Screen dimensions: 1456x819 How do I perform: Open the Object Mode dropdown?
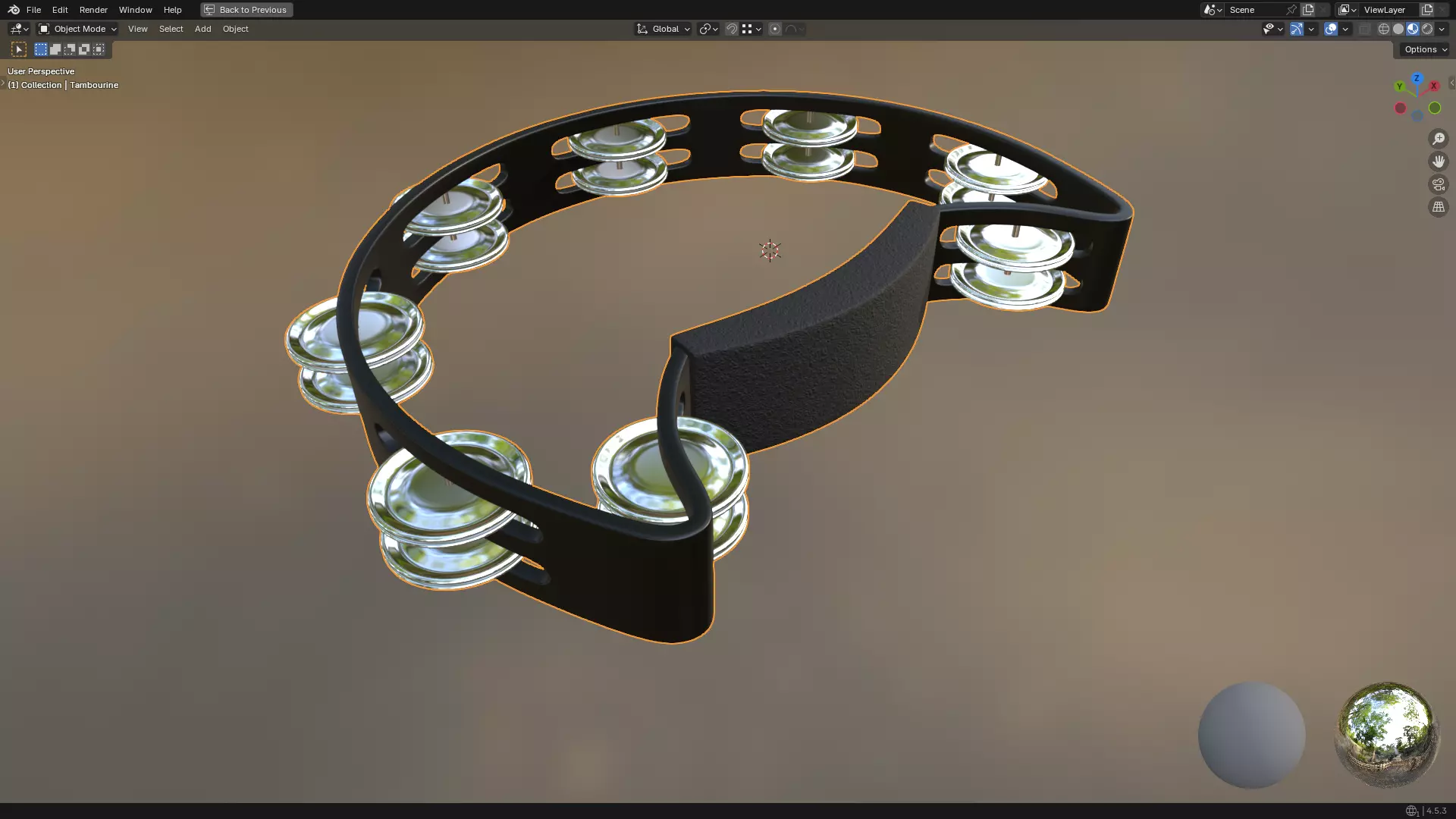point(78,29)
